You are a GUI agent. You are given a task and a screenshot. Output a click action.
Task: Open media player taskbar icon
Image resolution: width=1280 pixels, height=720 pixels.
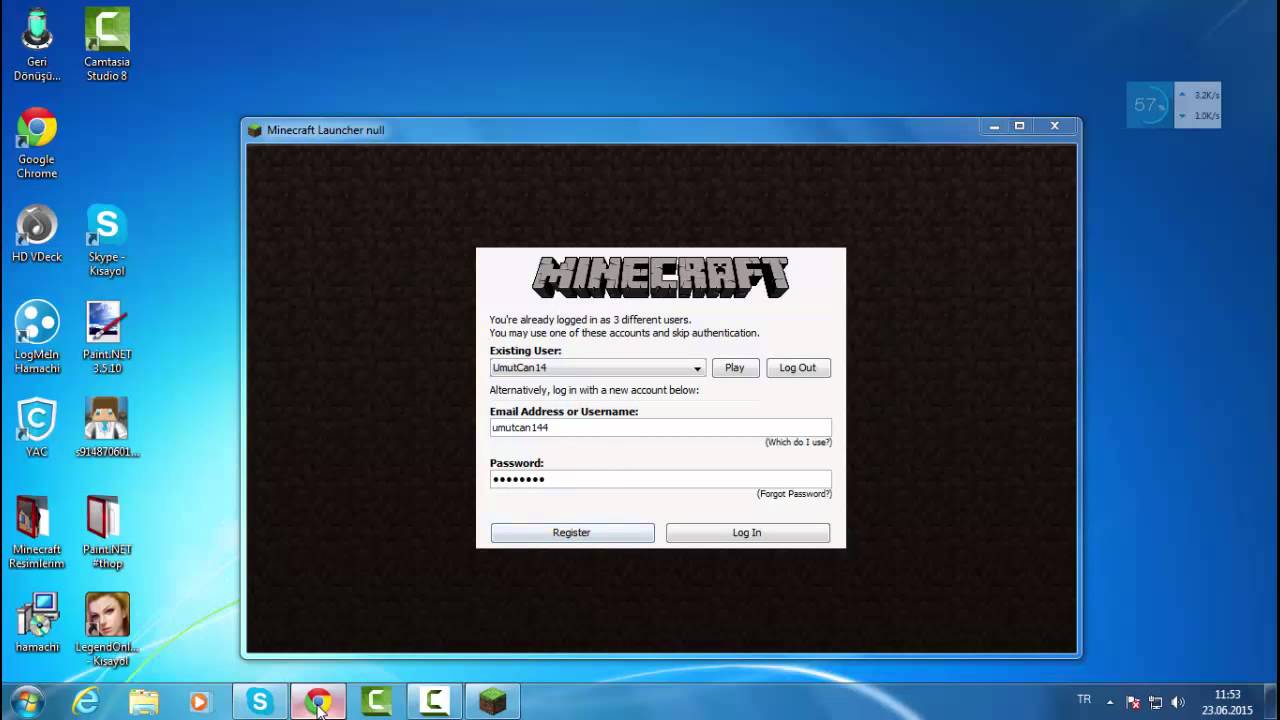pyautogui.click(x=199, y=701)
